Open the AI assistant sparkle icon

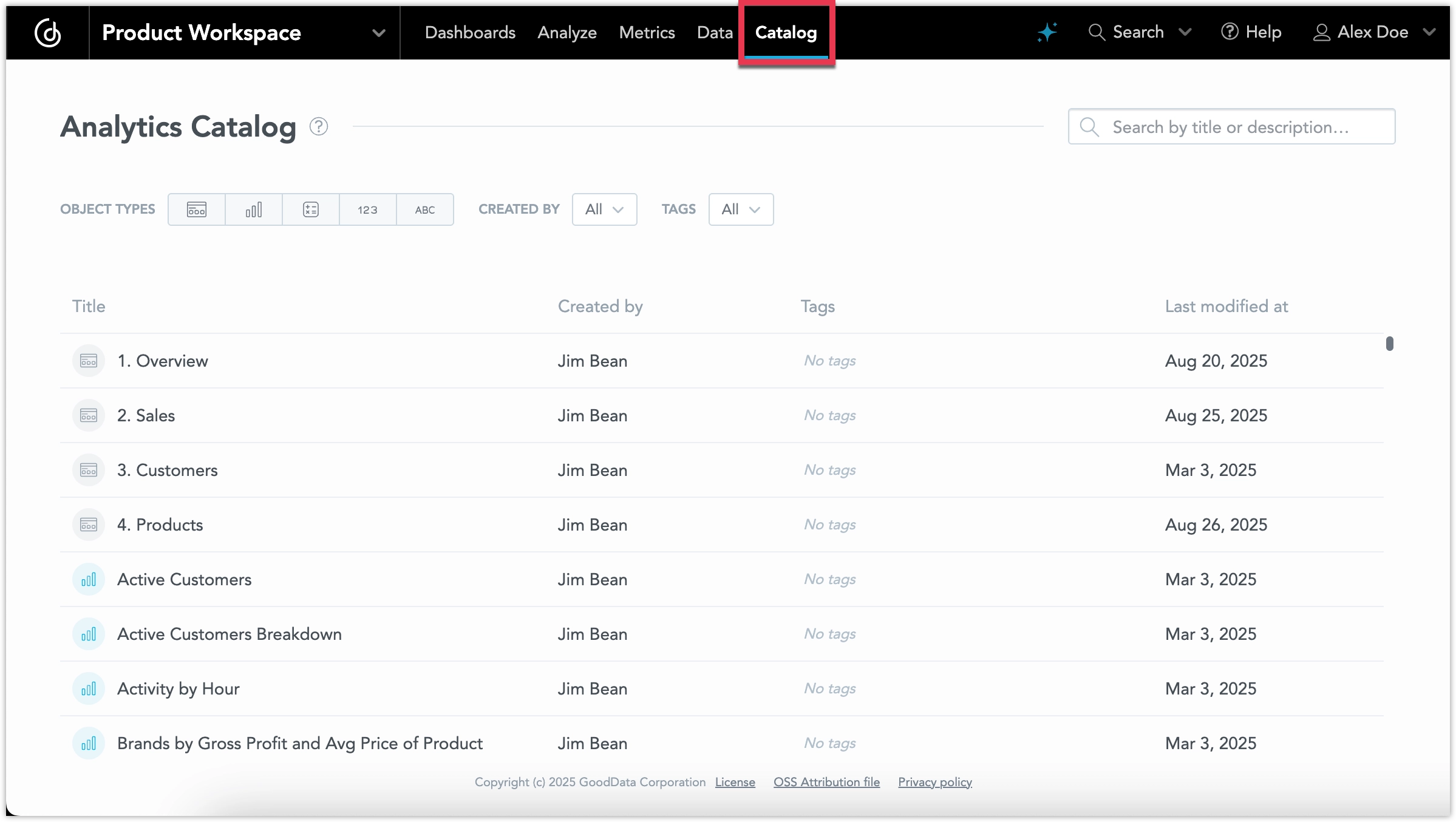pyautogui.click(x=1046, y=32)
